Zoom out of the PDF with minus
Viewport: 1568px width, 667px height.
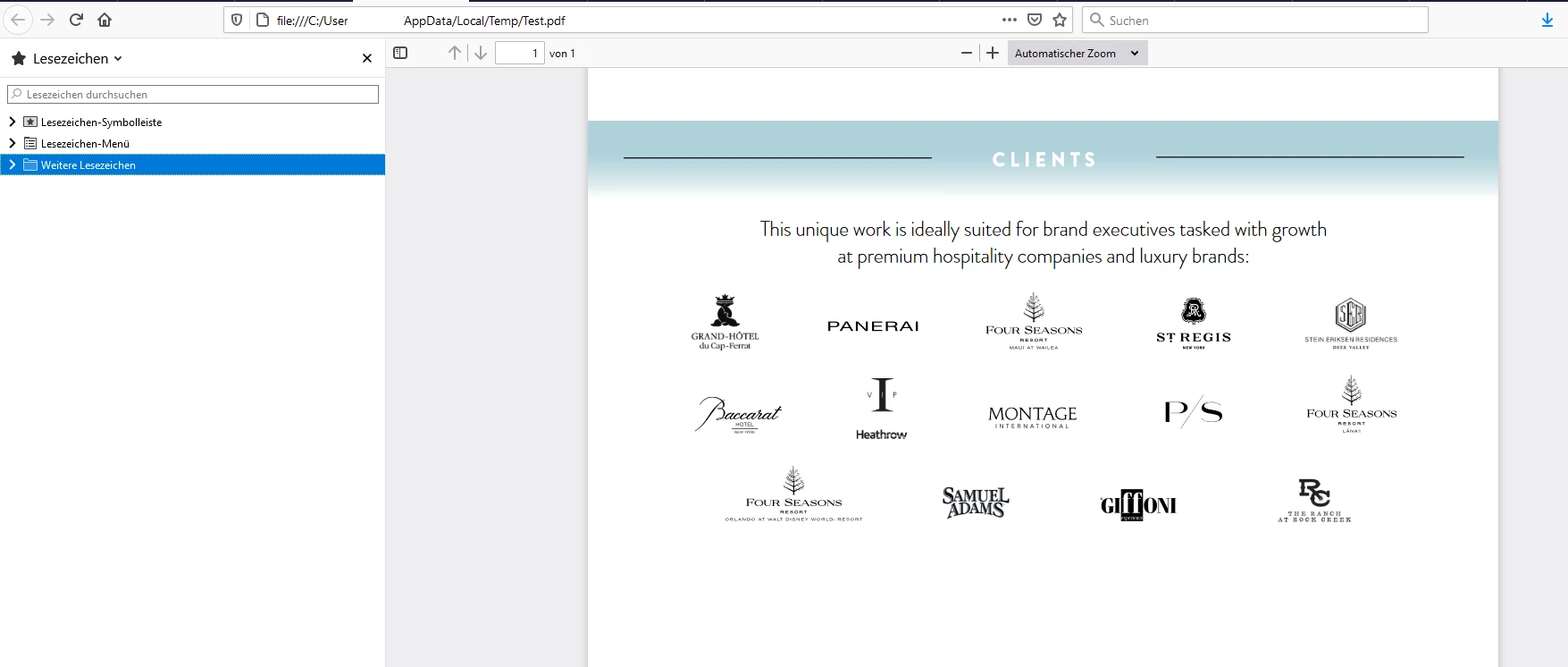[967, 53]
